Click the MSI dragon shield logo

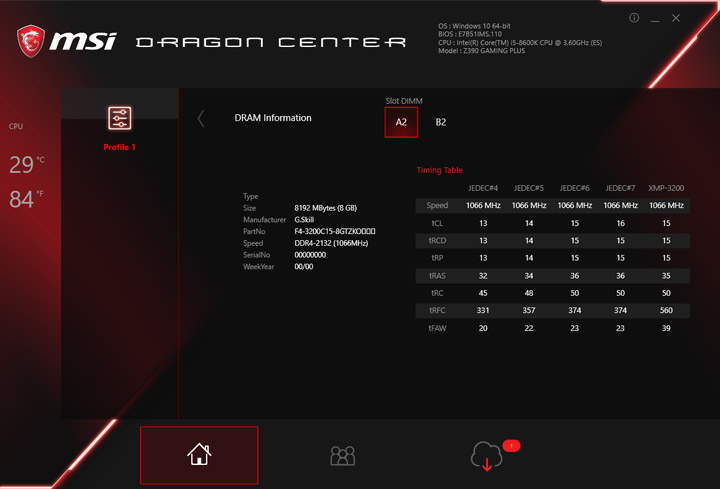(x=31, y=41)
